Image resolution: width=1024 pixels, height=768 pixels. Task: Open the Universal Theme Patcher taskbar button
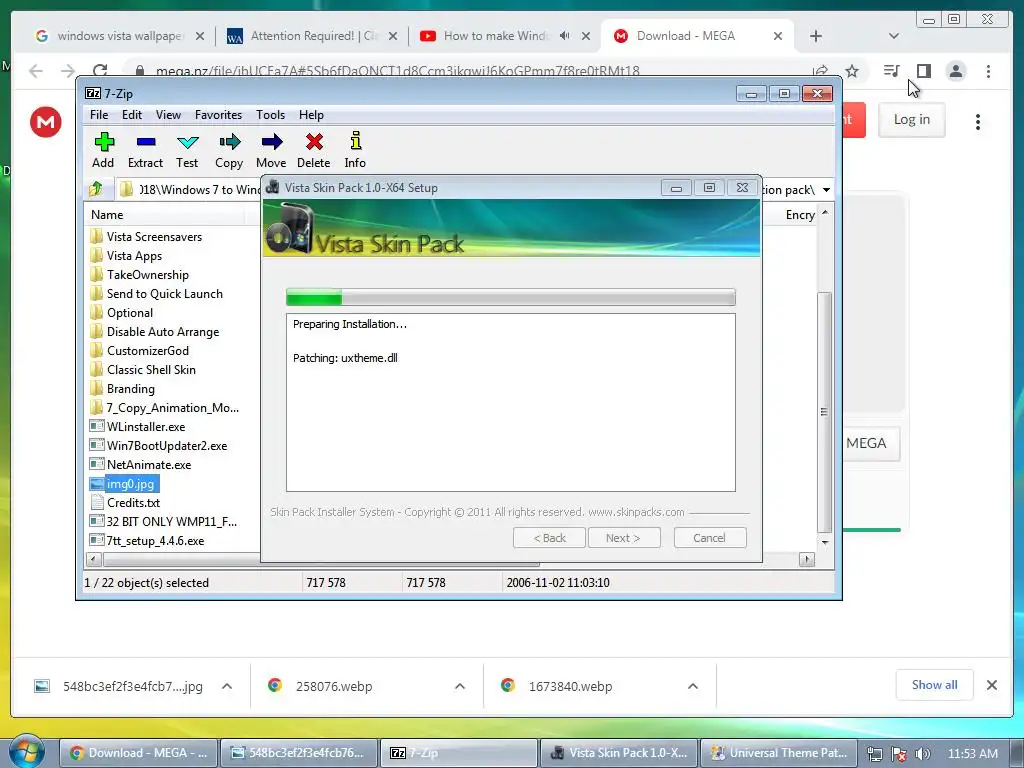pyautogui.click(x=779, y=753)
